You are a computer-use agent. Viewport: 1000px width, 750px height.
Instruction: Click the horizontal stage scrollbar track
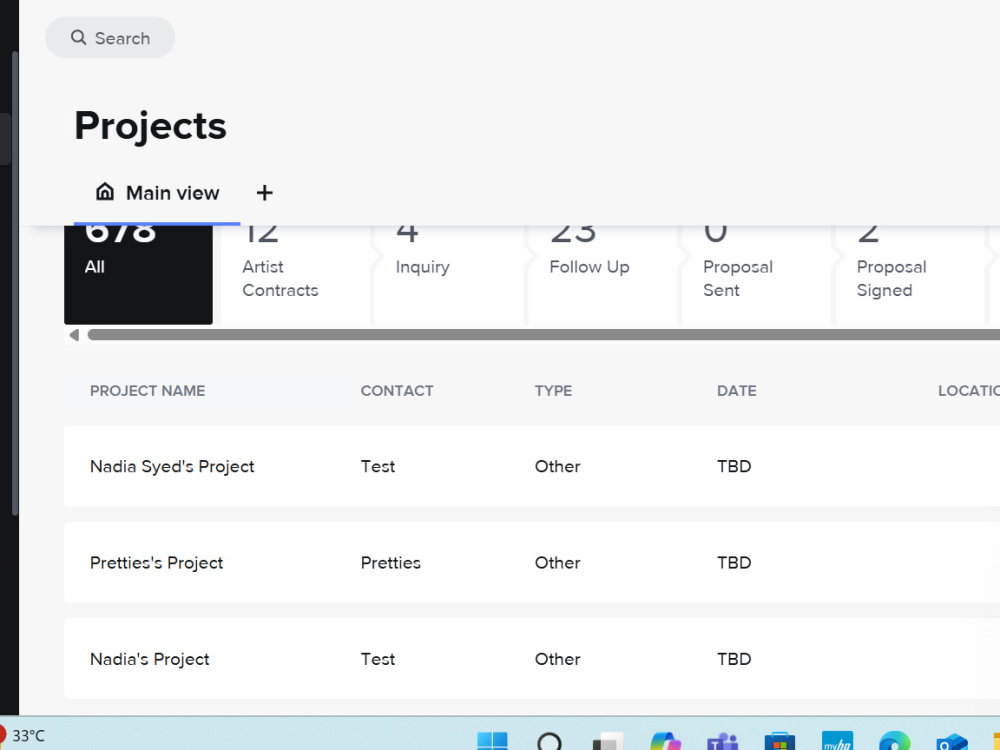pyautogui.click(x=543, y=335)
